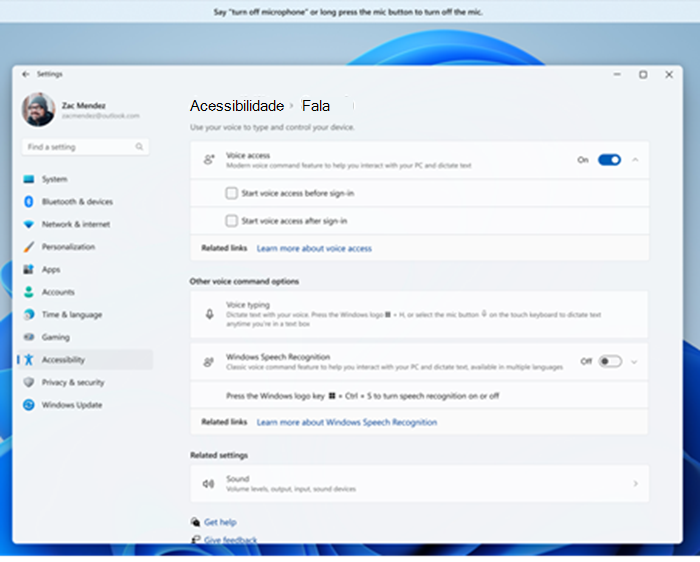Click the Bluetooth & devices icon

coord(29,202)
